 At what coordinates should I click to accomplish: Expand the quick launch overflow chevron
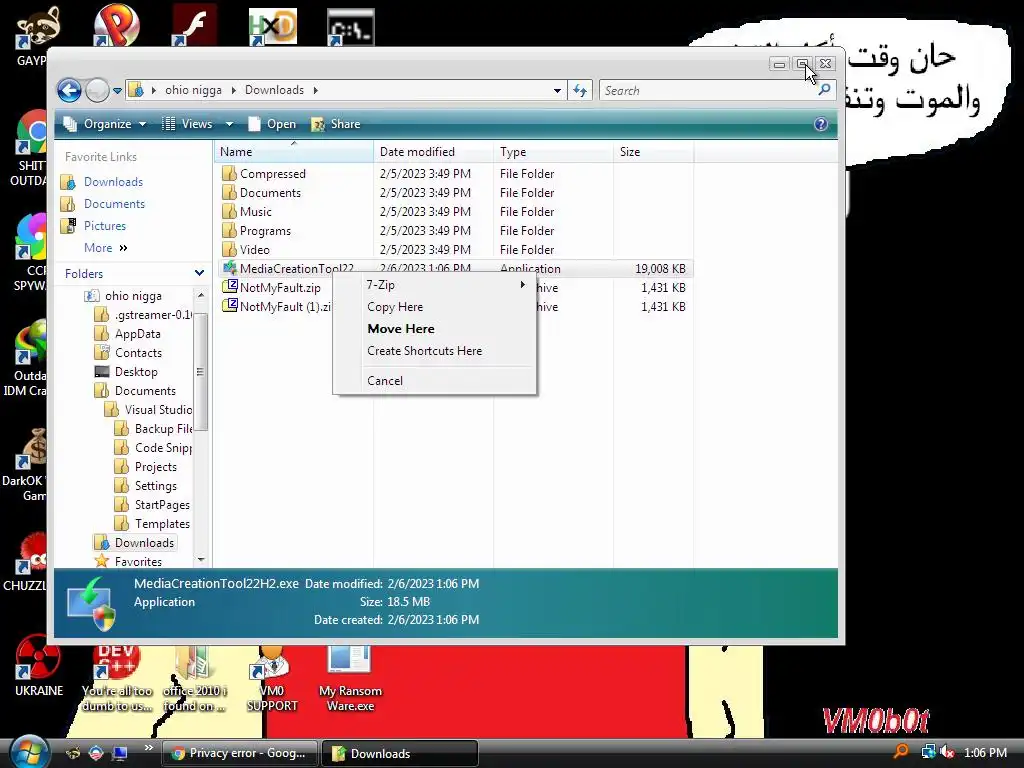pyautogui.click(x=149, y=748)
